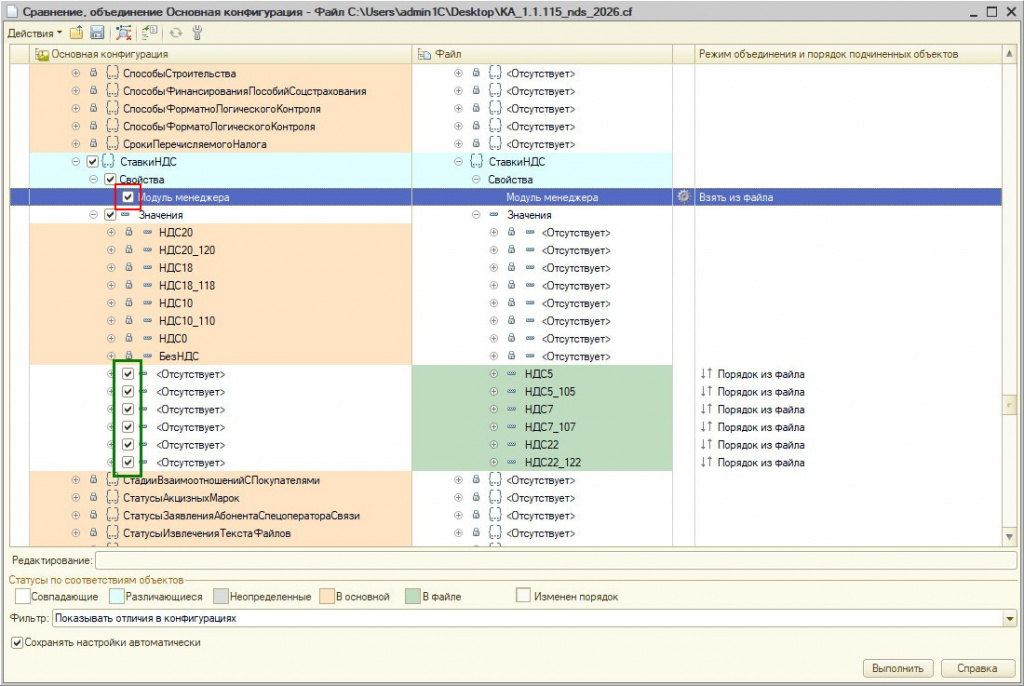Click the refresh arrows toolbar icon

[177, 33]
